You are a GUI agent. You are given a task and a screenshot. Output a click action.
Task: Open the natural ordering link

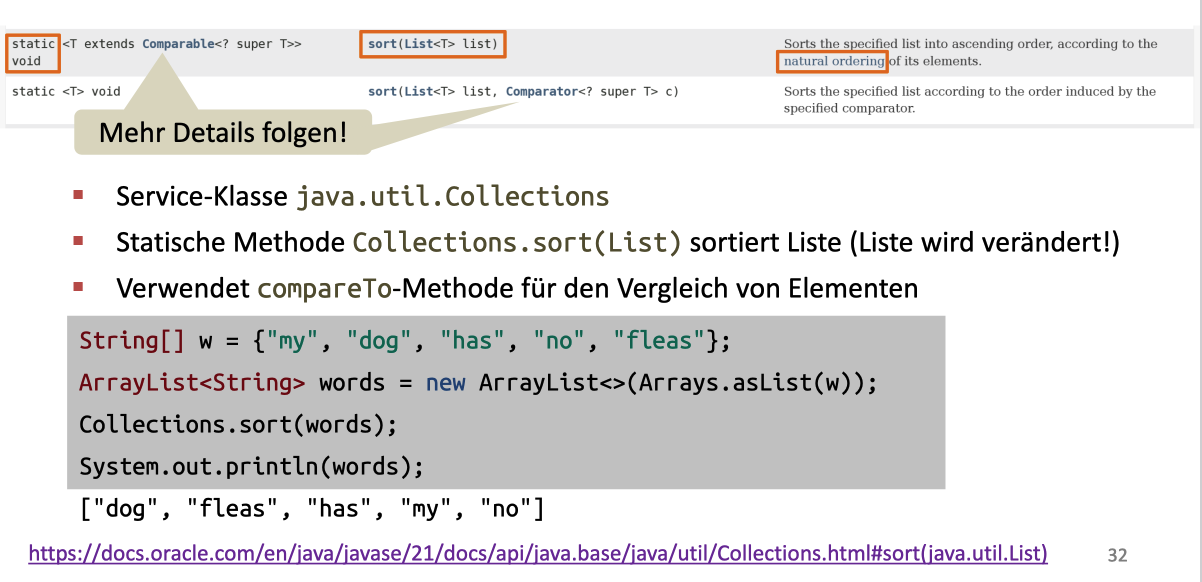click(x=833, y=61)
